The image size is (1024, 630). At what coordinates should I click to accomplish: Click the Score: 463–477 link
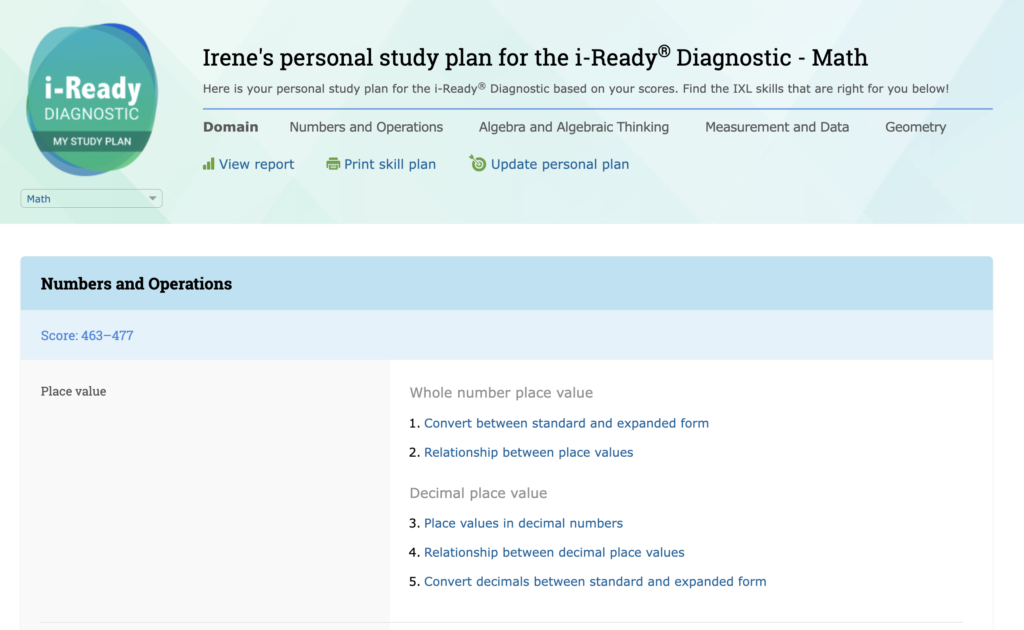coord(87,336)
